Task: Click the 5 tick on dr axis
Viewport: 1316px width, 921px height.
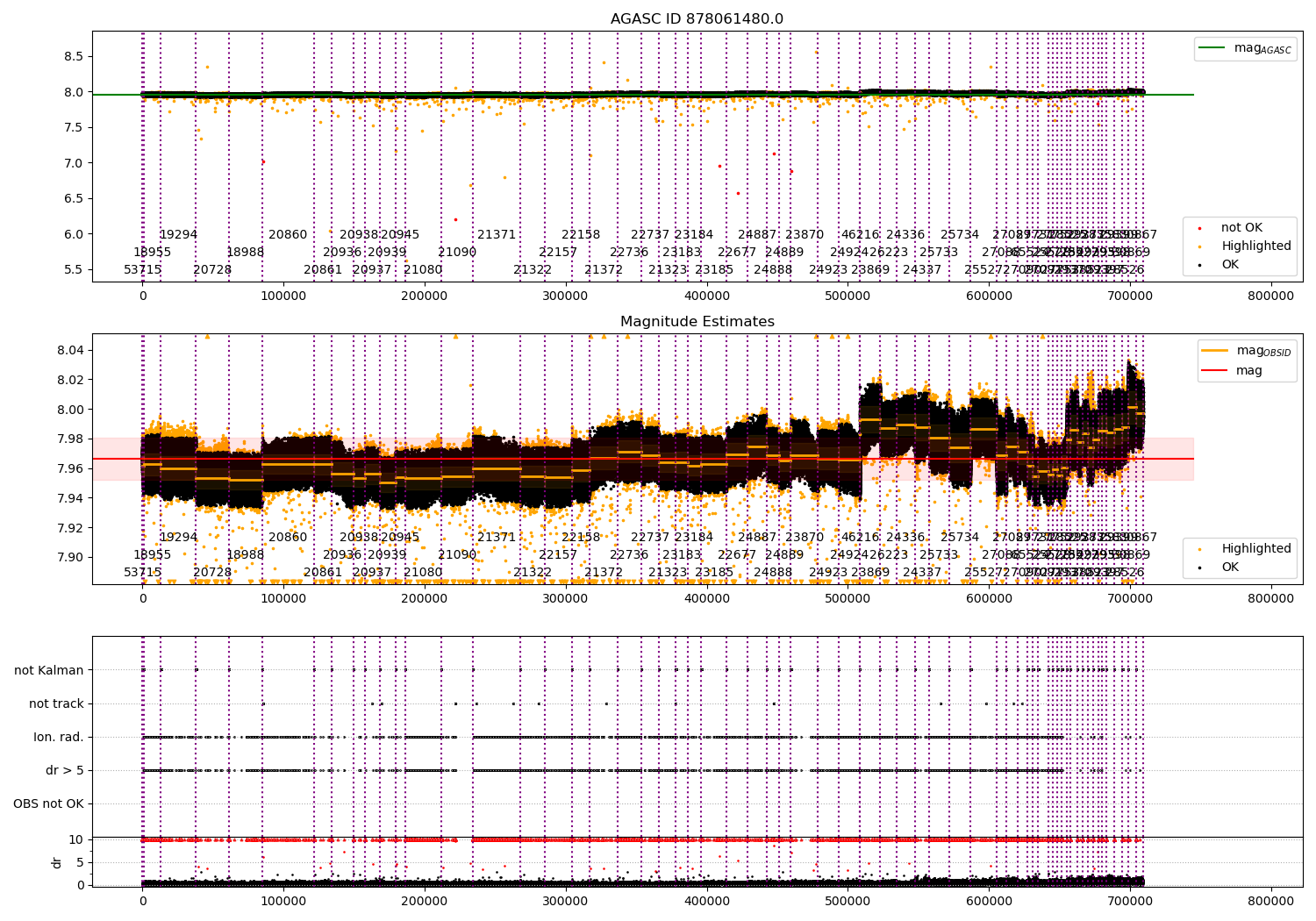Action: pos(80,862)
